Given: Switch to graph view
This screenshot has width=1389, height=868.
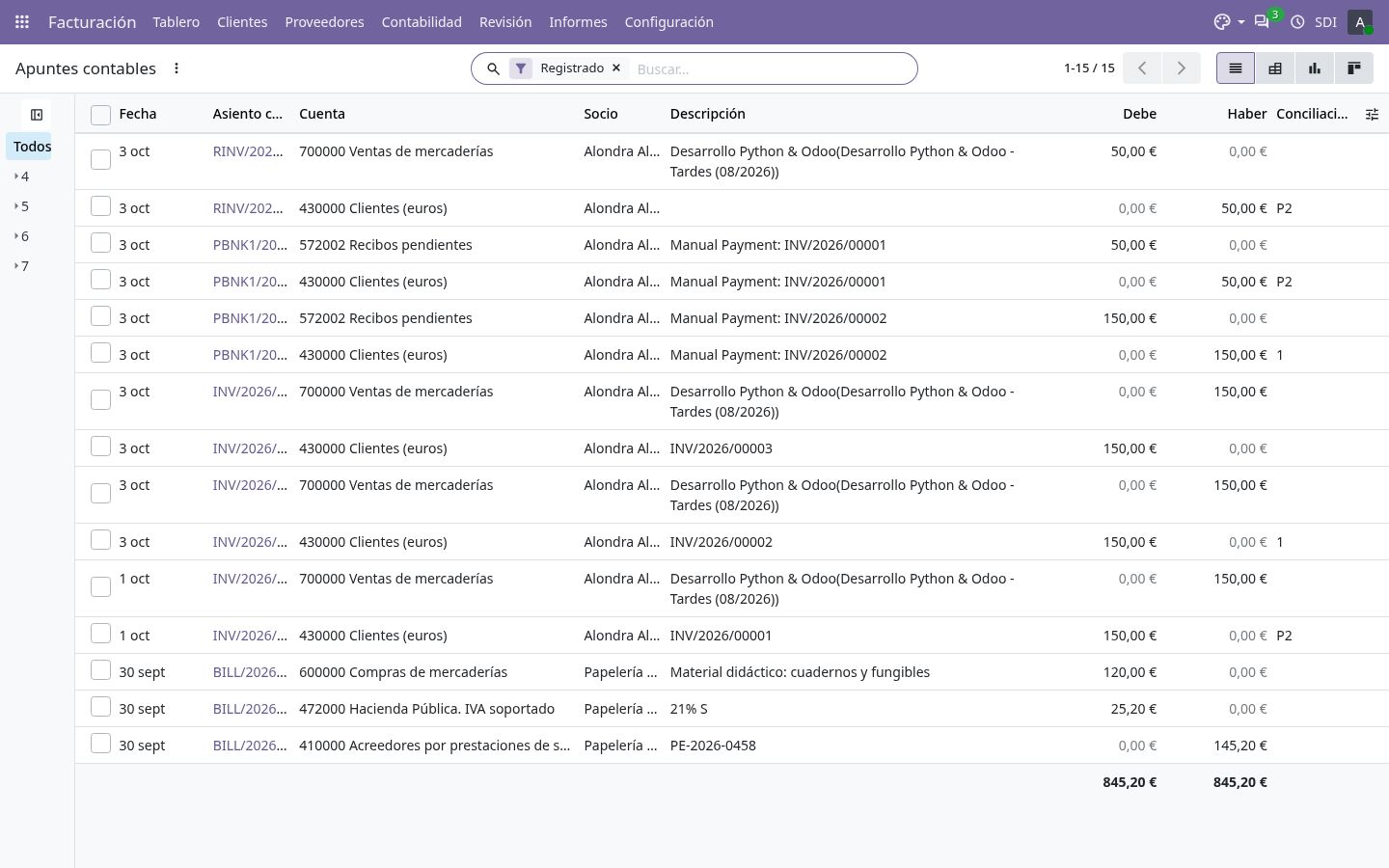Looking at the screenshot, I should click(x=1315, y=68).
